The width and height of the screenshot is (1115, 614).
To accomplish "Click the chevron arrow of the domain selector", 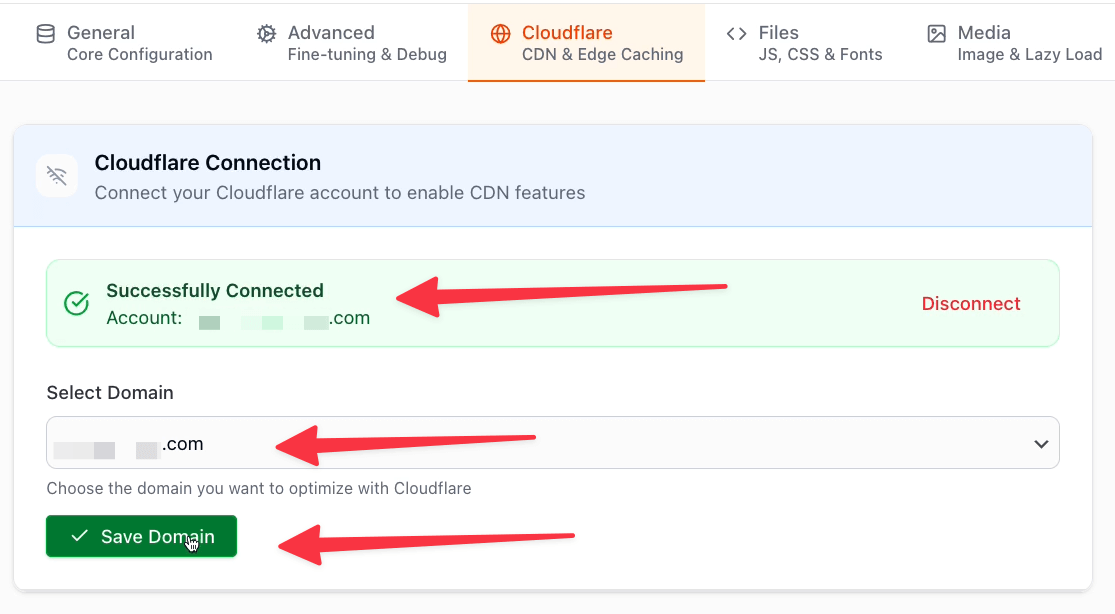I will 1041,444.
